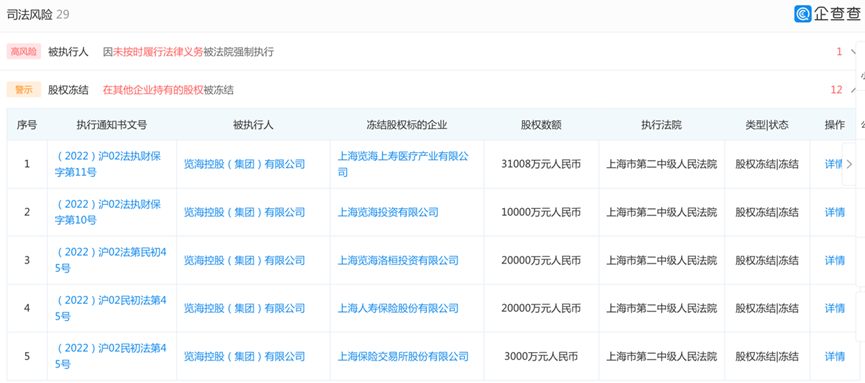Click amount 31008万元人民币
Image resolution: width=865 pixels, height=383 pixels.
pos(541,164)
